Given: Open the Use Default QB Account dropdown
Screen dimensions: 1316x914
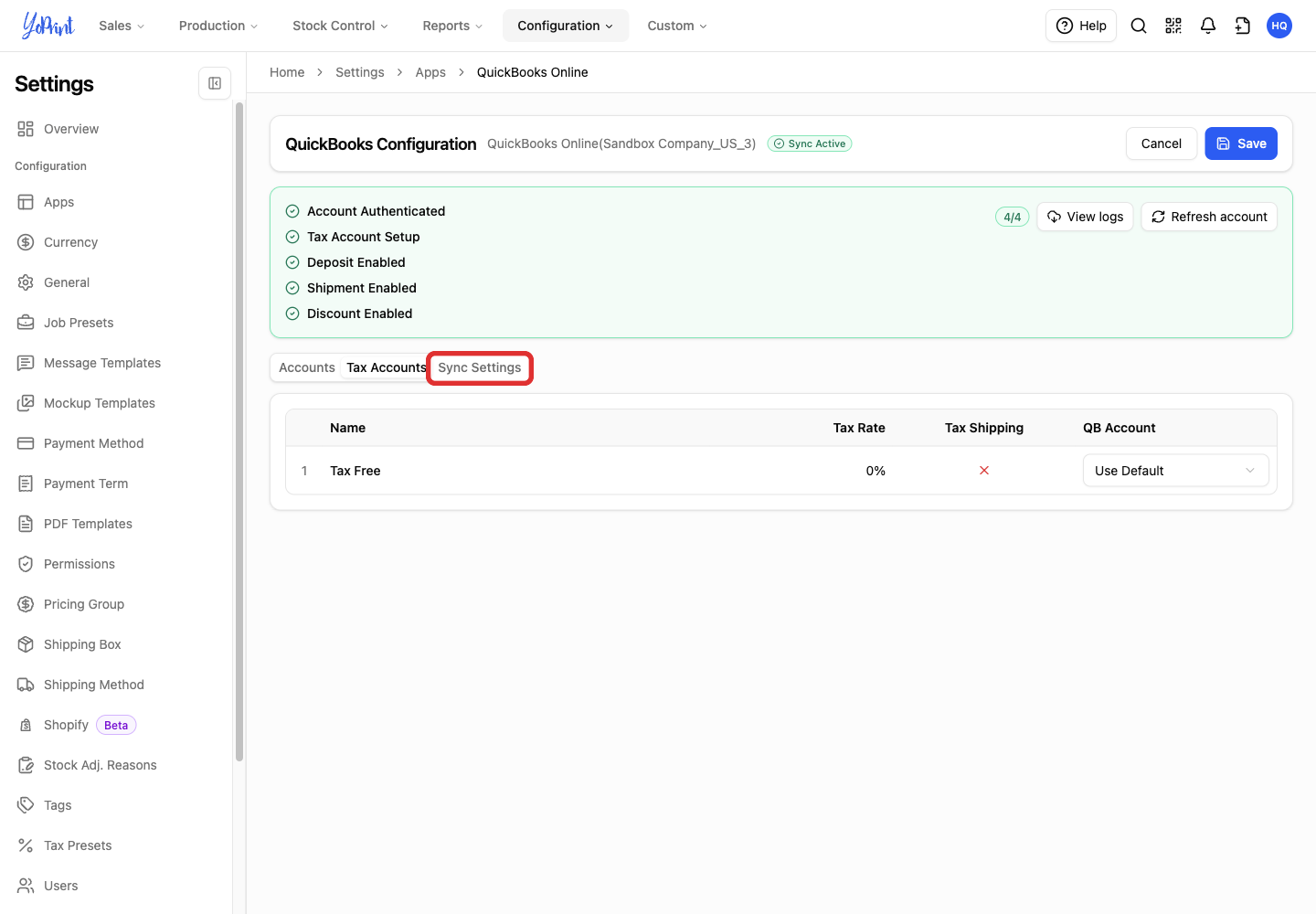Looking at the screenshot, I should point(1175,471).
